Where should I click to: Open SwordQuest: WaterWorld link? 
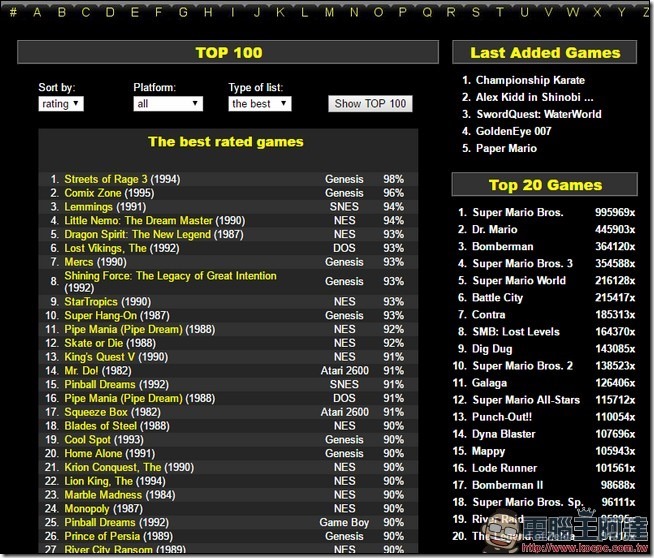[538, 114]
